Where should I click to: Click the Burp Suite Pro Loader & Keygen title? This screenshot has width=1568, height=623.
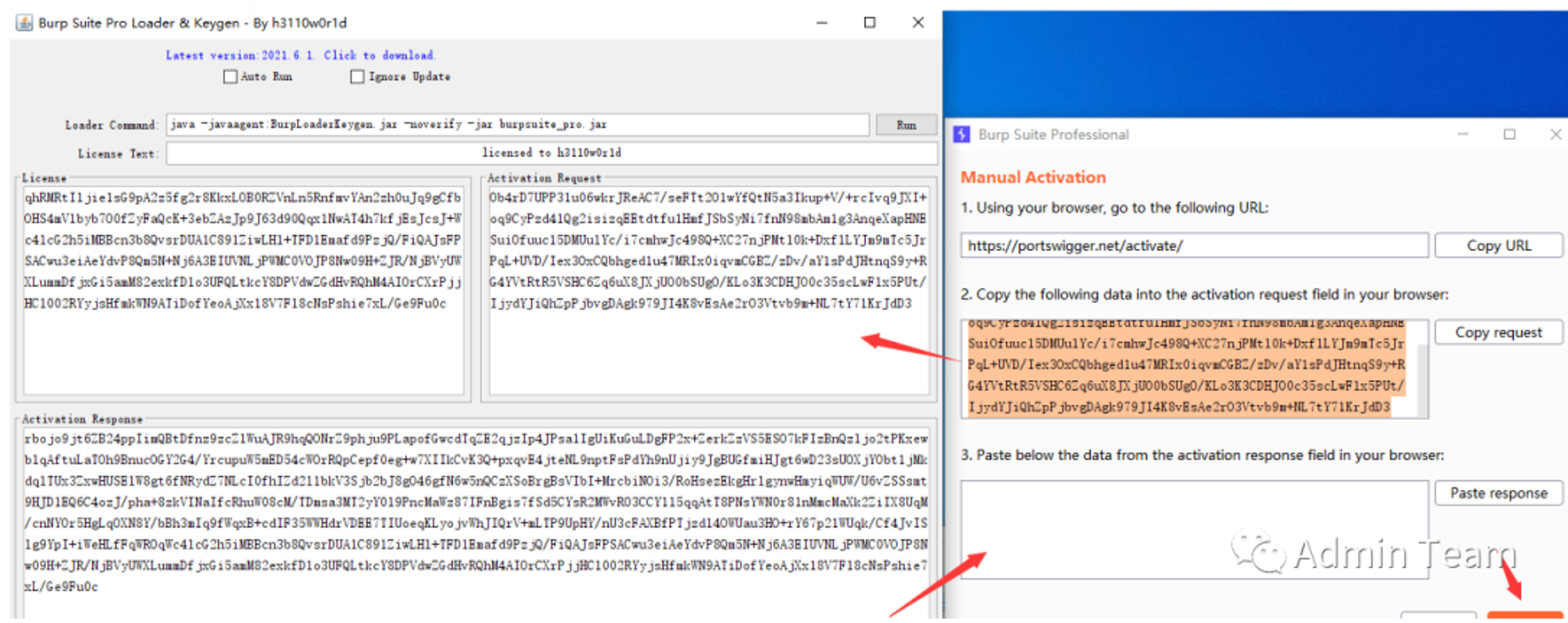192,23
